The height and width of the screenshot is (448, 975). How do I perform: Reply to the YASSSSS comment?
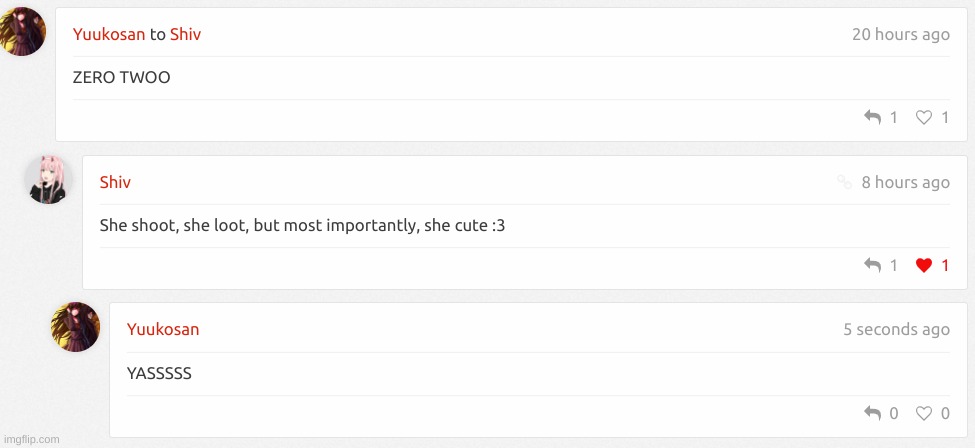tap(872, 413)
